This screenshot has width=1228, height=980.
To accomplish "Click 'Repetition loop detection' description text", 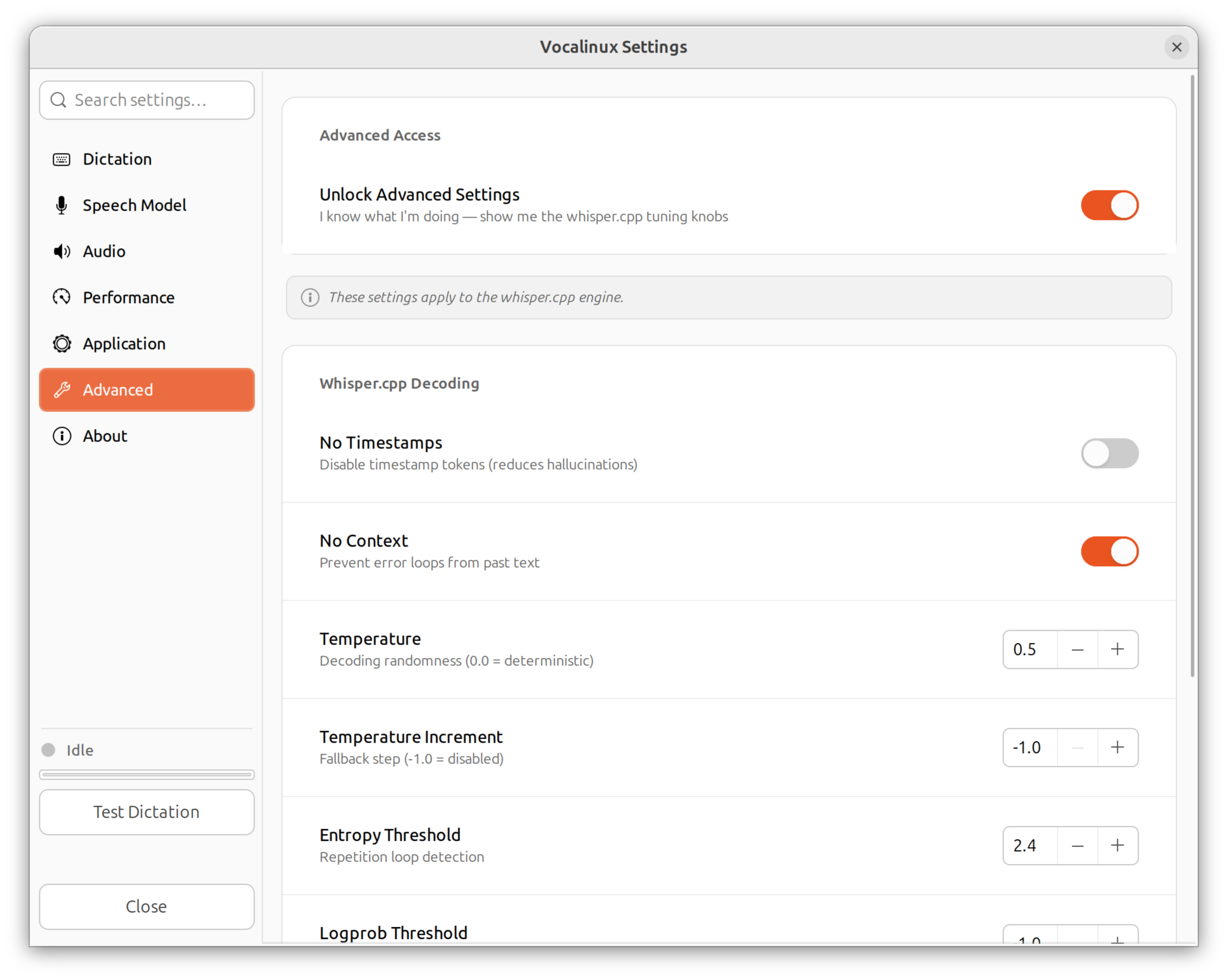I will pyautogui.click(x=402, y=858).
